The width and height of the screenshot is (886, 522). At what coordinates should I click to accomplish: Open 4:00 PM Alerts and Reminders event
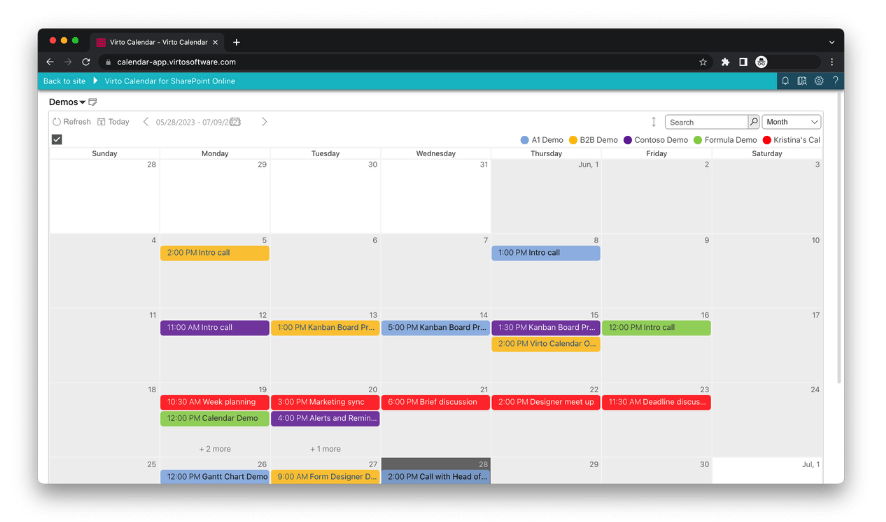point(325,419)
